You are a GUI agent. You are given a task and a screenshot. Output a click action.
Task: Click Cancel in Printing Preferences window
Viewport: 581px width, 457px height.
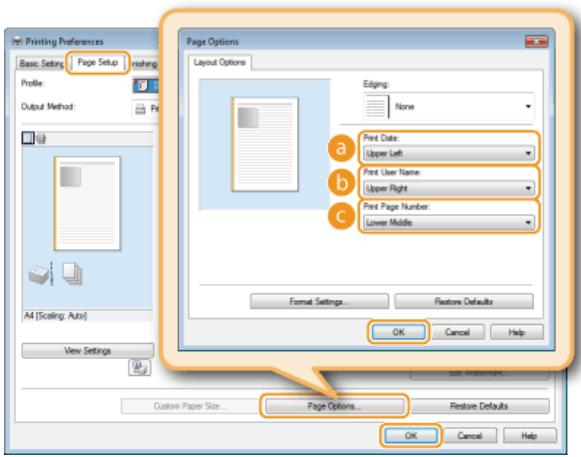[x=470, y=436]
